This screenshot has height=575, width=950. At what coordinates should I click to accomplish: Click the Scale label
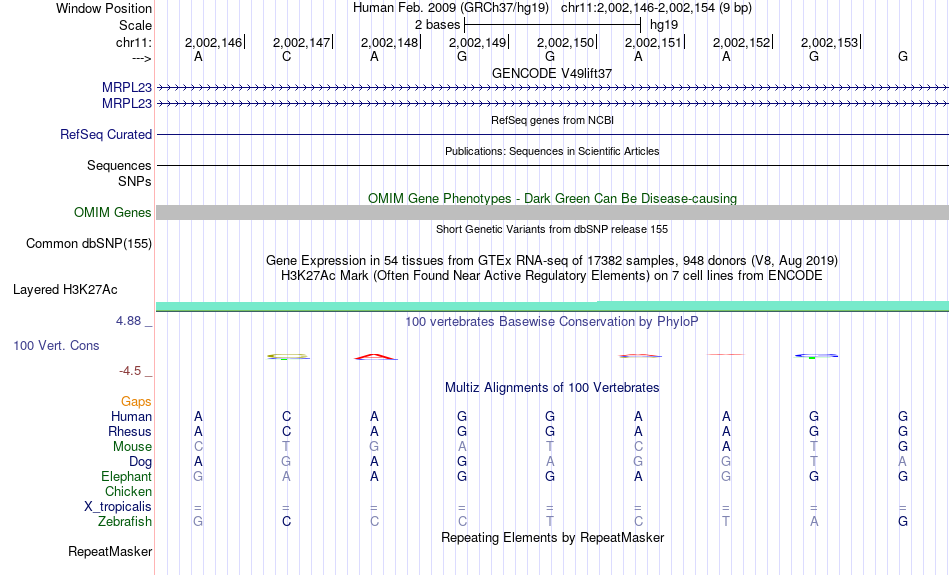click(136, 25)
